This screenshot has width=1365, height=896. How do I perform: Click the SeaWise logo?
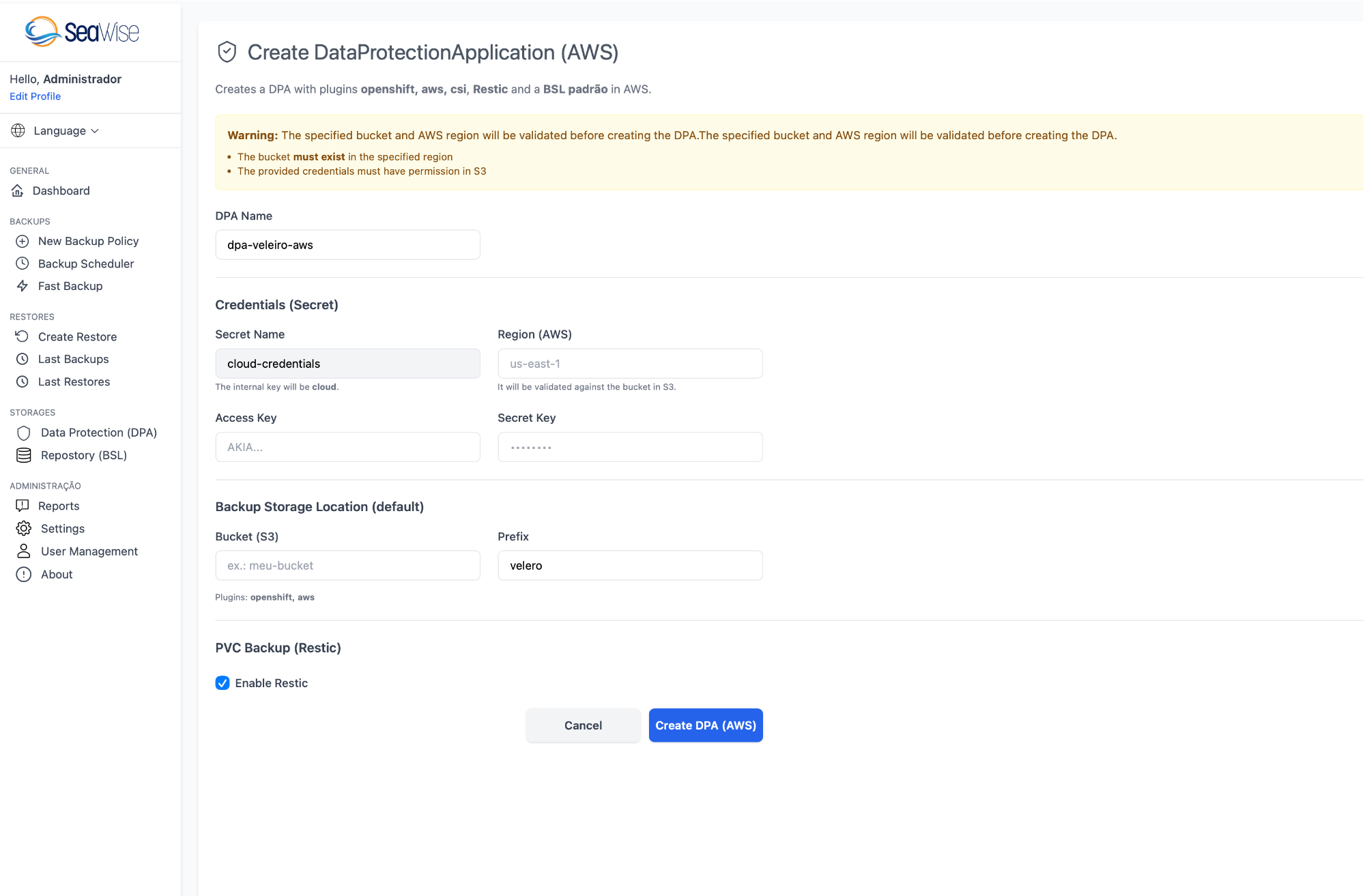coord(81,30)
